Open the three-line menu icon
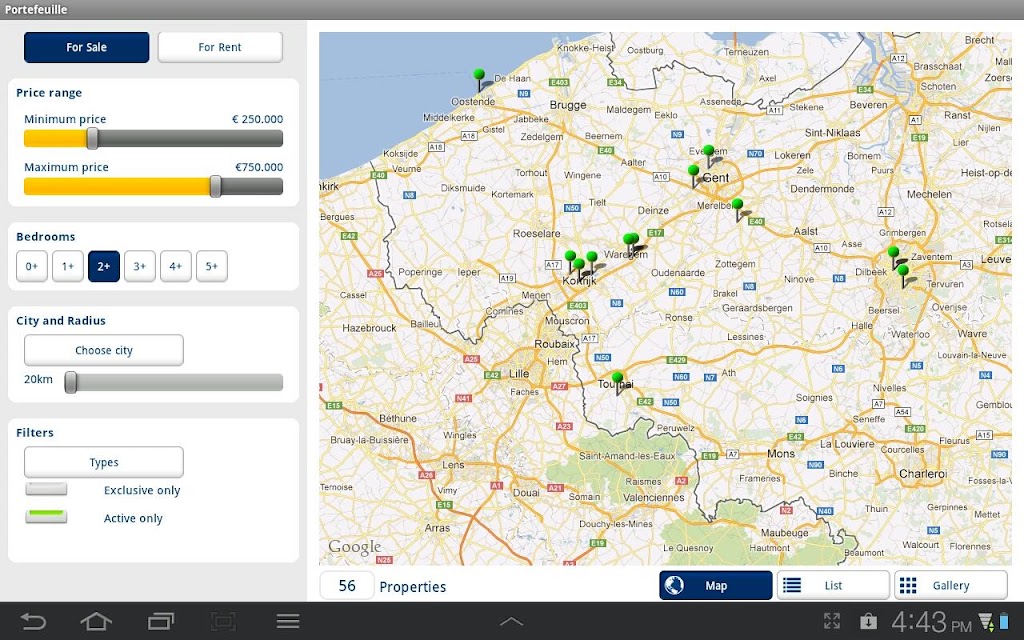1024x640 pixels. point(287,621)
